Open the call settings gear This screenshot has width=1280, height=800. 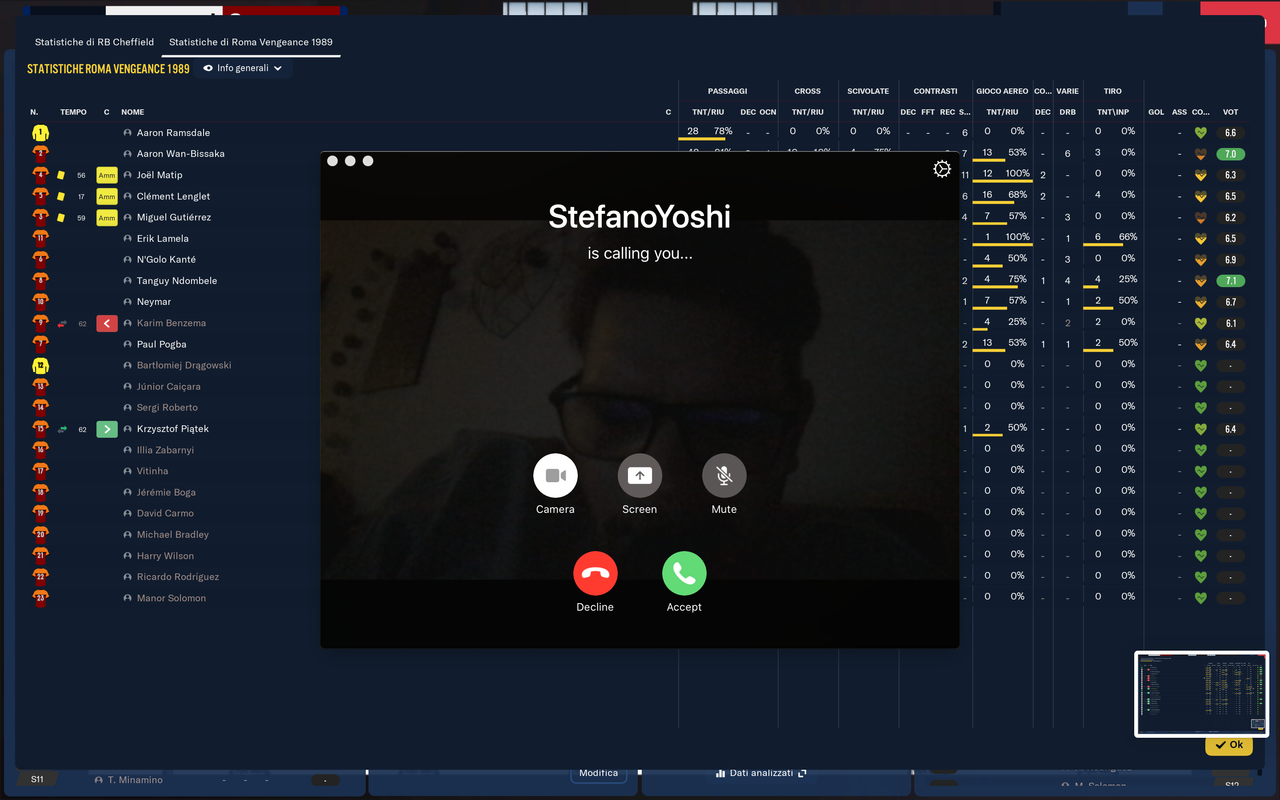coord(941,169)
